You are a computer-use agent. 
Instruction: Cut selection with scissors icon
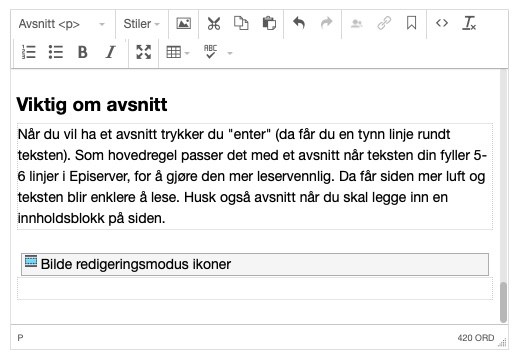(x=214, y=24)
